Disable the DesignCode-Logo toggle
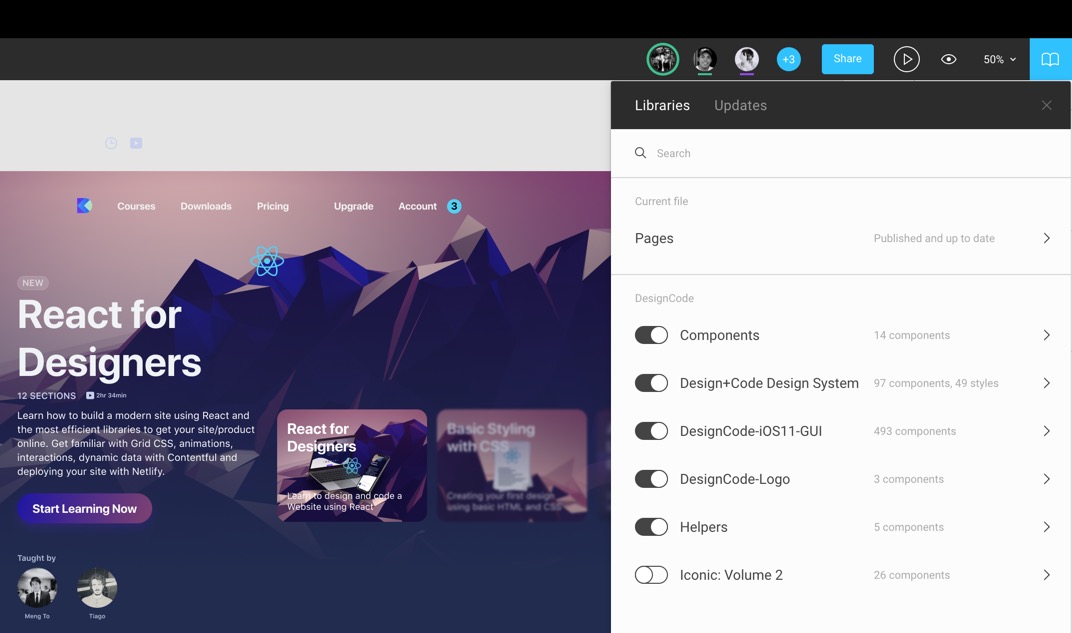Image resolution: width=1072 pixels, height=633 pixels. pos(651,479)
